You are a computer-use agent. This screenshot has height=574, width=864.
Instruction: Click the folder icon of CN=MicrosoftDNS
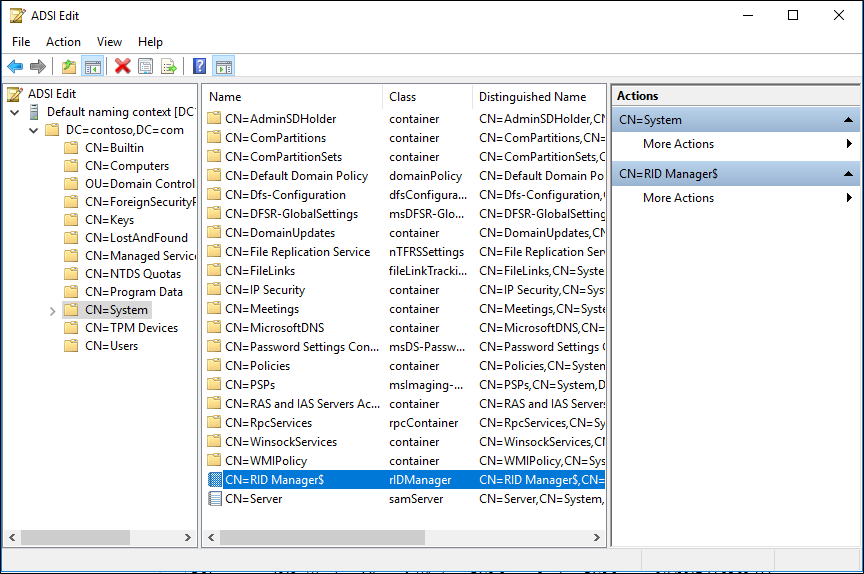coord(214,327)
